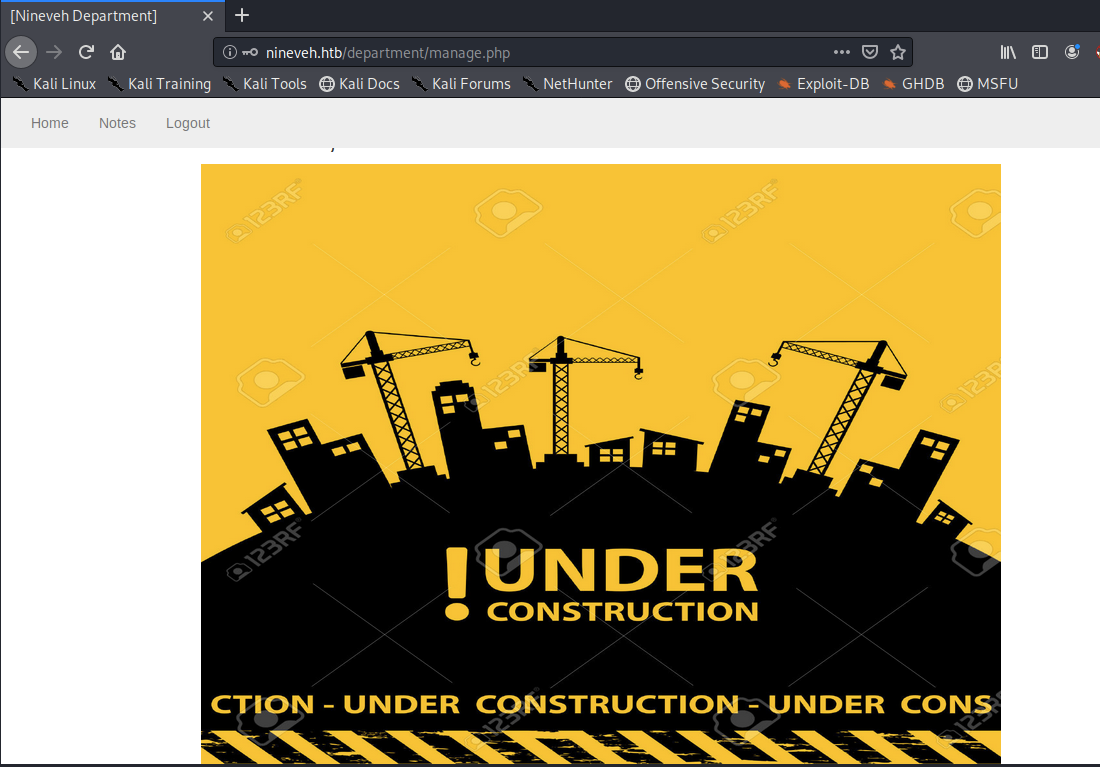Click the Under Construction image
This screenshot has height=767, width=1100.
click(600, 460)
